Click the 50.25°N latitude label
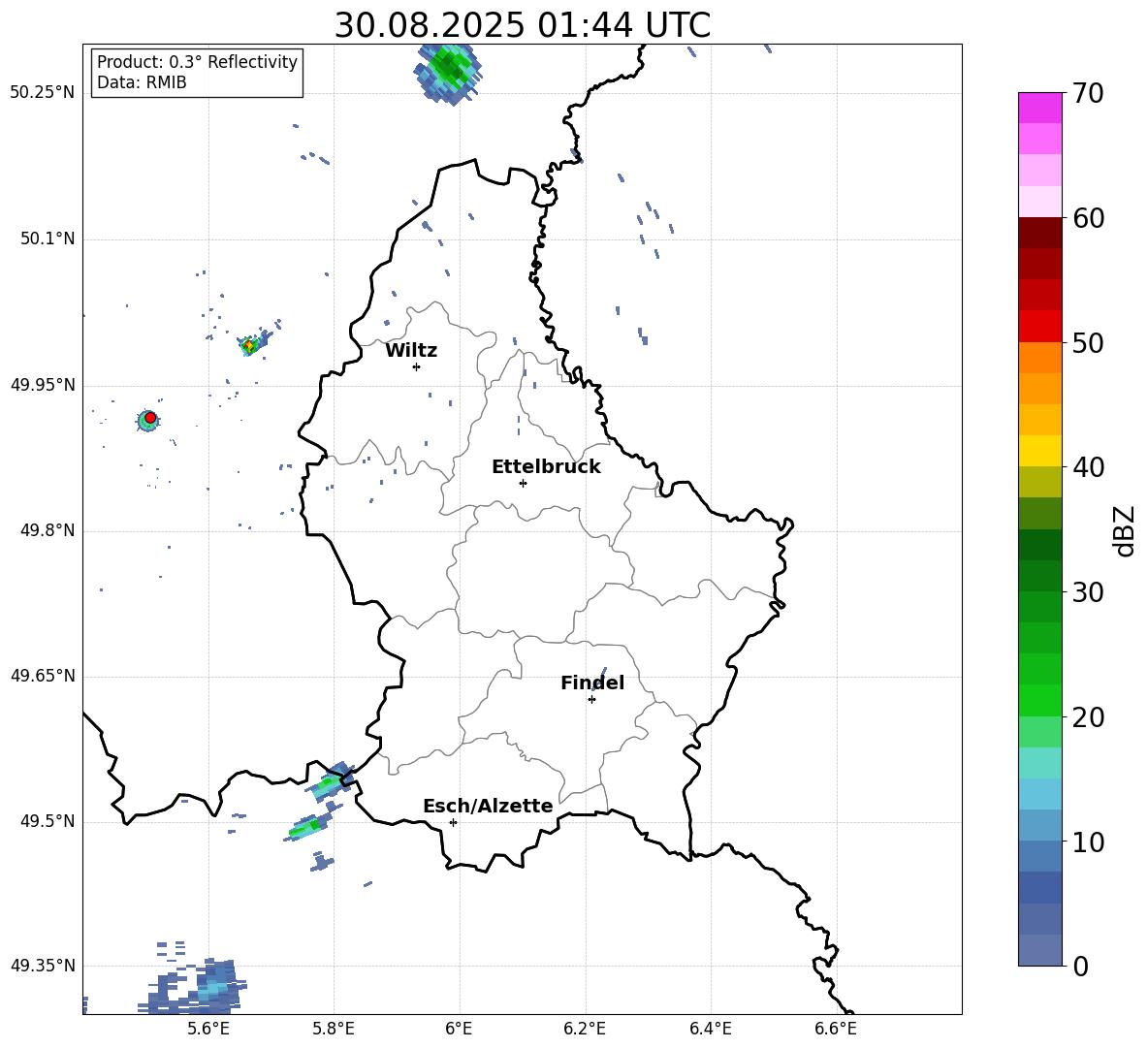Viewport: 1148px width, 1048px height. (x=43, y=93)
